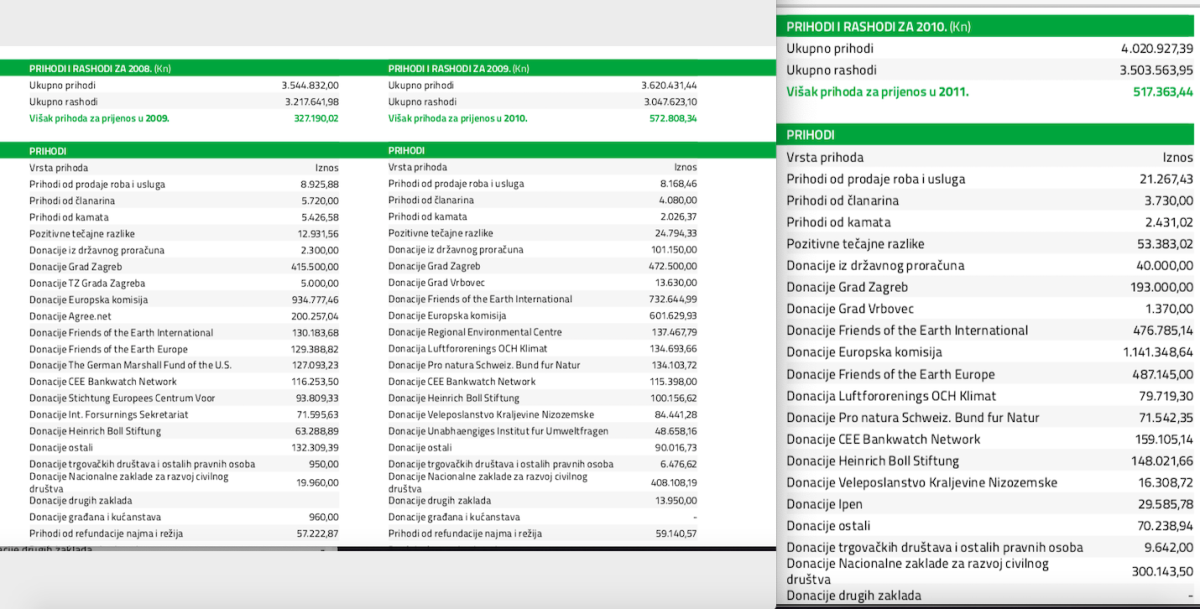This screenshot has width=1200, height=609.
Task: Click 'Donacije The German Marshall Fund of the U.S.'
Action: click(130, 365)
